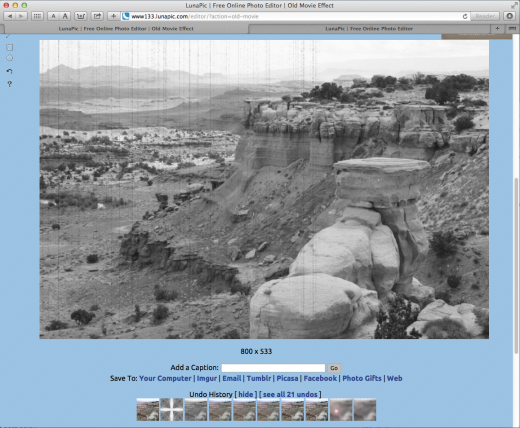
Task: Click the Share button in toolbar
Action: coord(97,16)
